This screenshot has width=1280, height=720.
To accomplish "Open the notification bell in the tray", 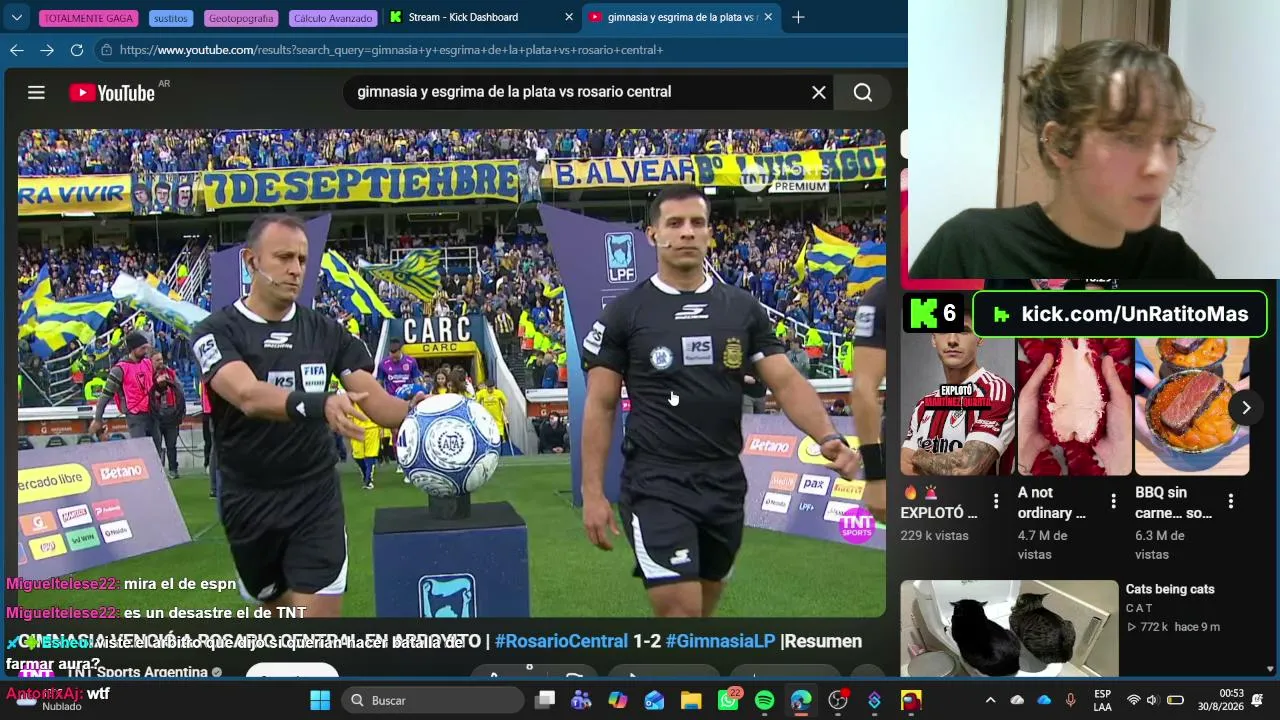I will pyautogui.click(x=1257, y=700).
